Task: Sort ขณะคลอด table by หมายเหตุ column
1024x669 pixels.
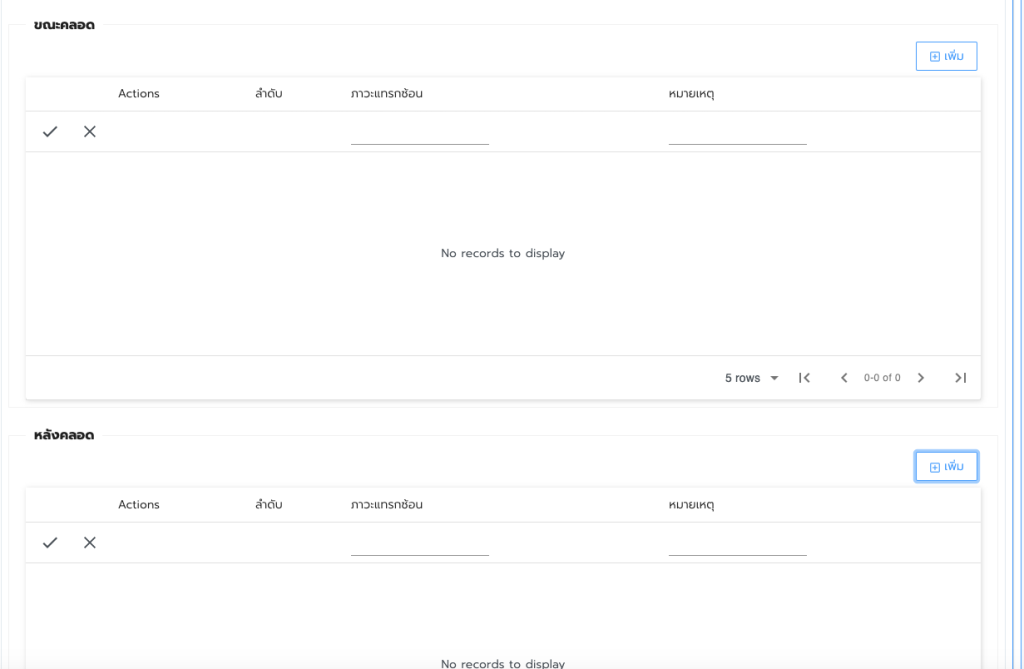Action: [x=691, y=94]
